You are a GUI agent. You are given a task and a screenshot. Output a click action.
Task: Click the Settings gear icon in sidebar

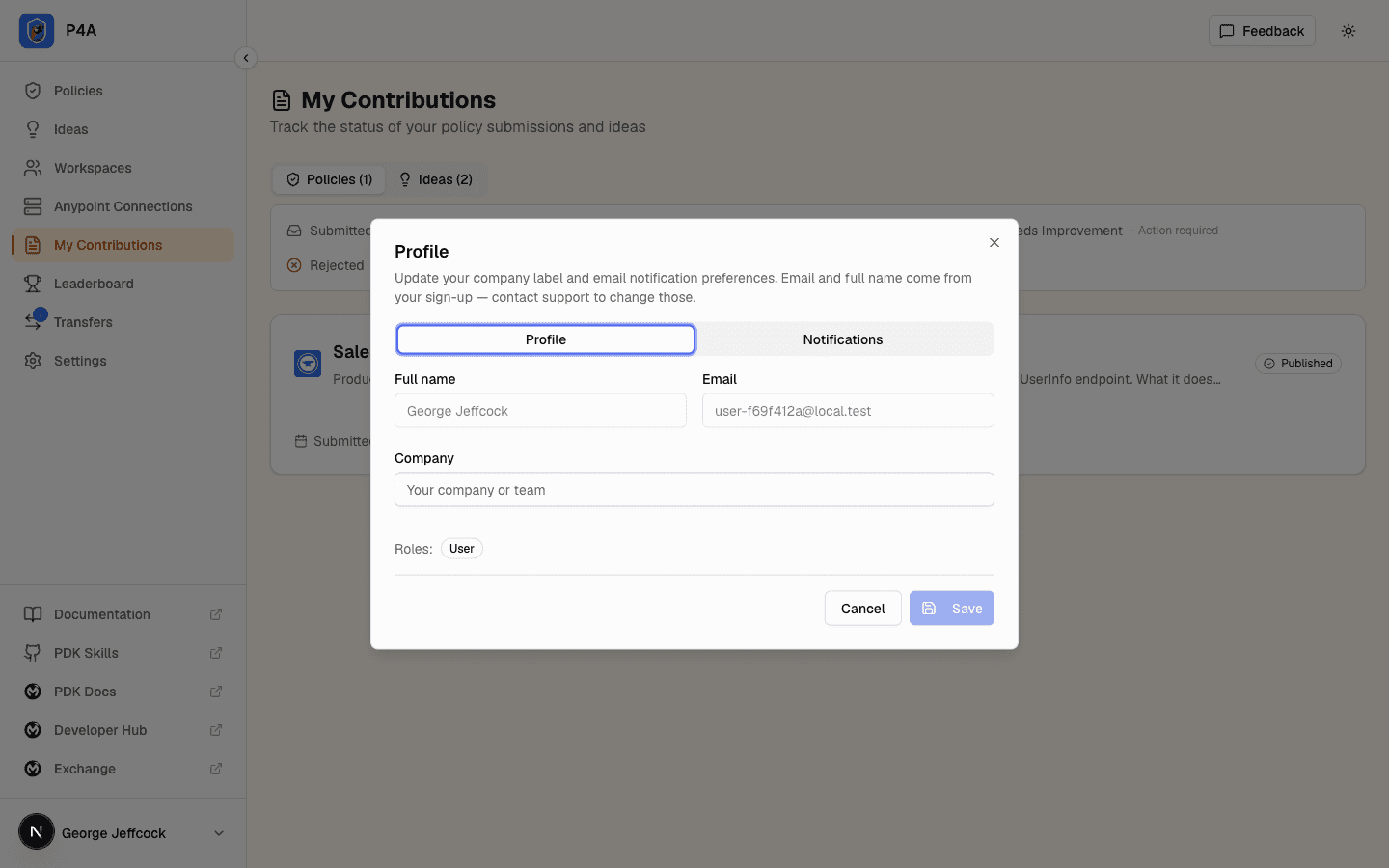click(x=33, y=361)
